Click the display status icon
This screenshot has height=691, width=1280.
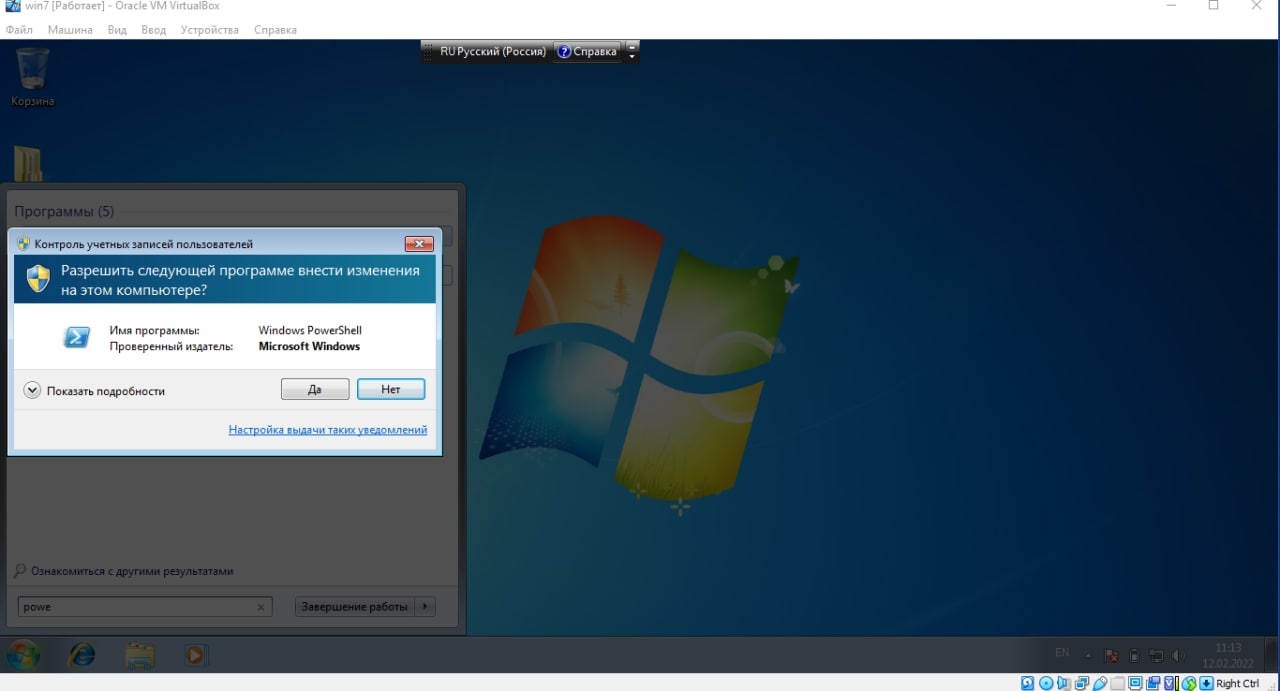[x=1135, y=683]
